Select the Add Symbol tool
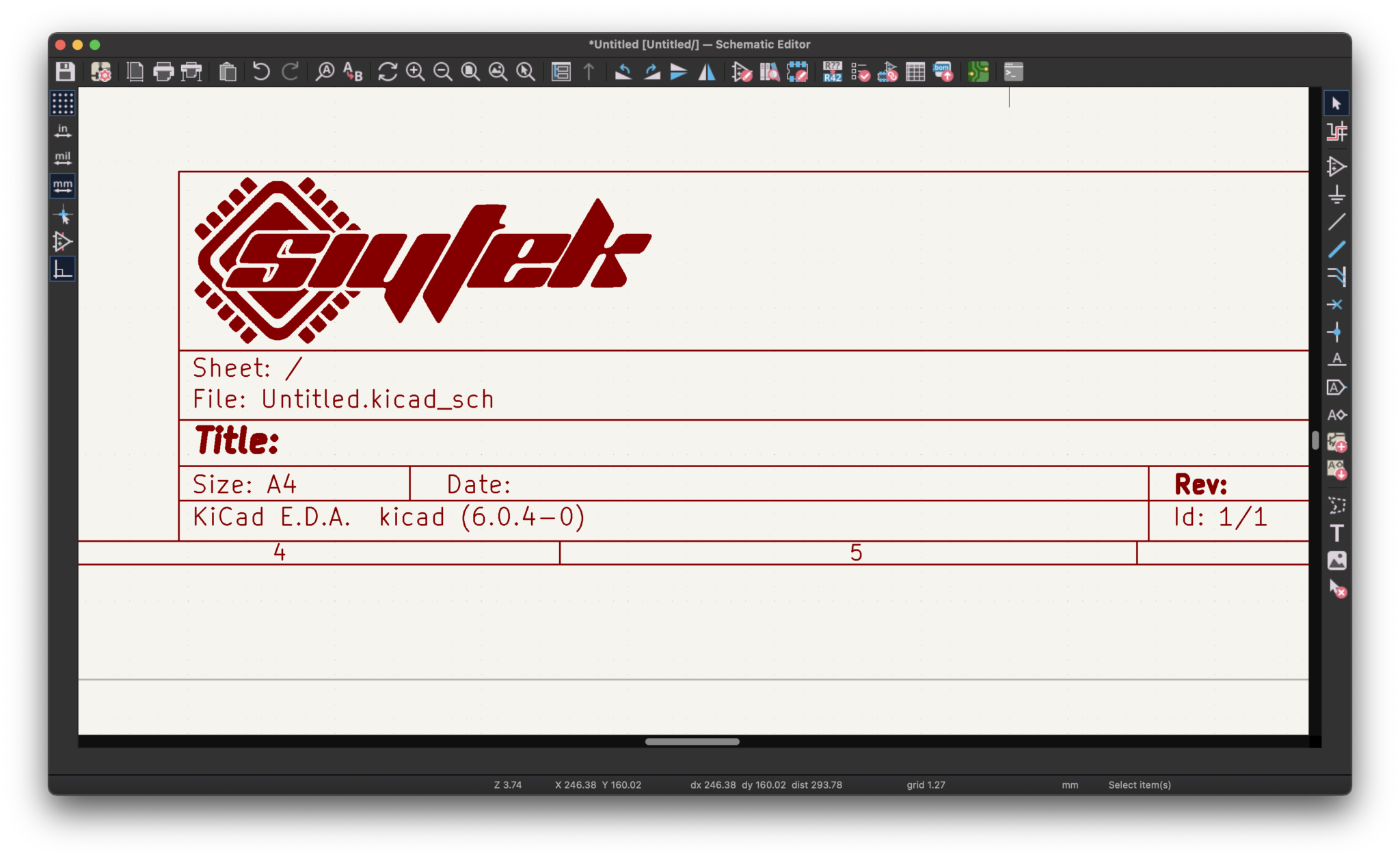 click(x=1338, y=166)
